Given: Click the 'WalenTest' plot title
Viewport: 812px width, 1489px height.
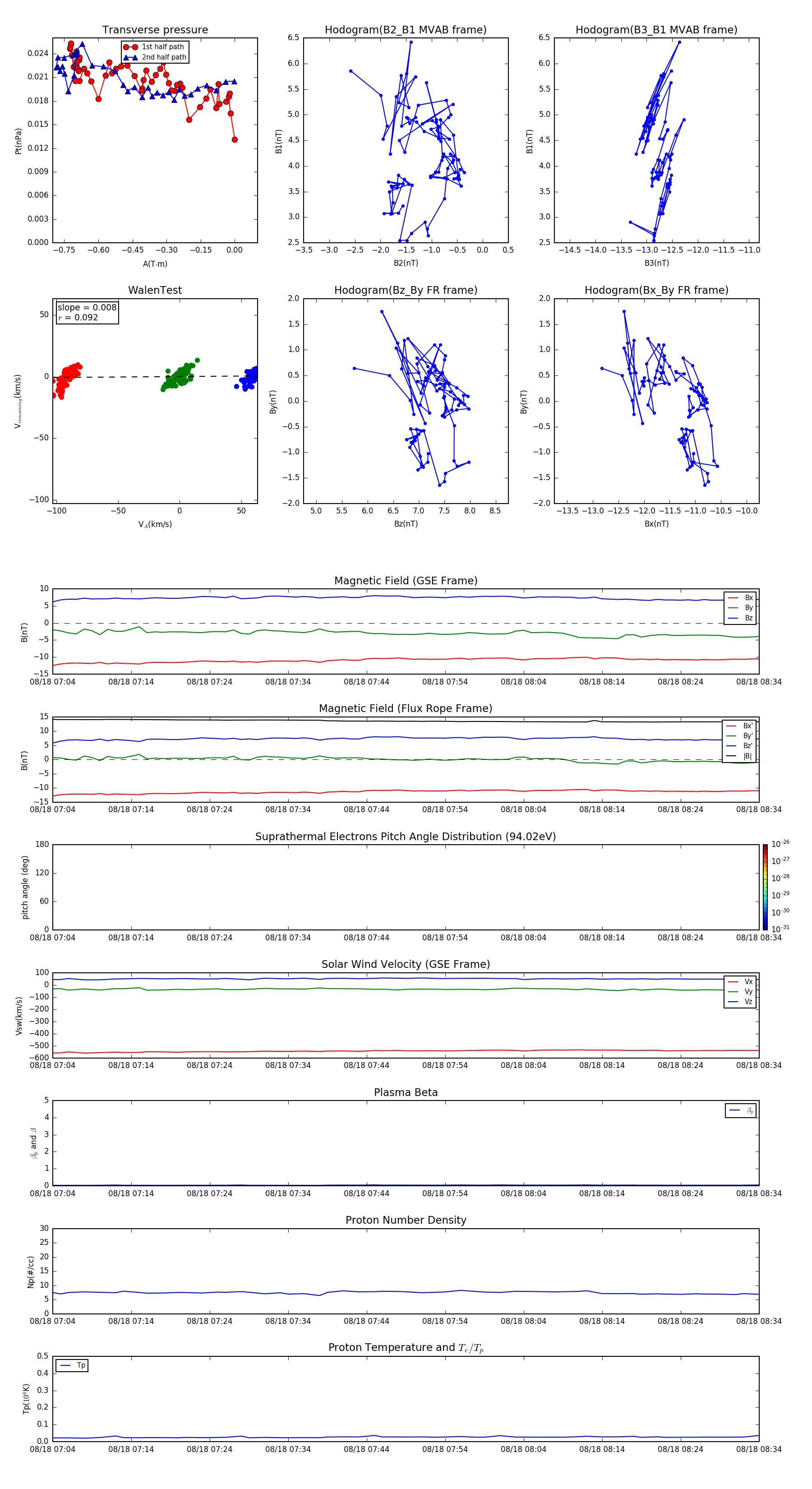Looking at the screenshot, I should (x=155, y=290).
